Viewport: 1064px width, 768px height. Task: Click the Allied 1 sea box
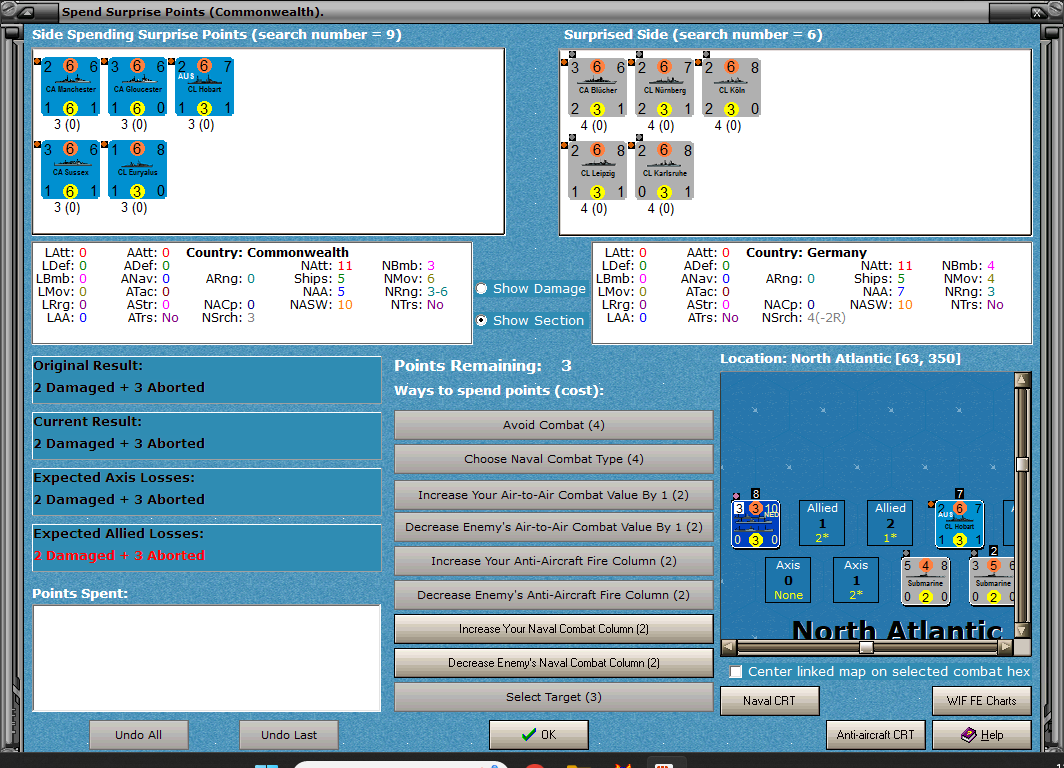click(822, 523)
